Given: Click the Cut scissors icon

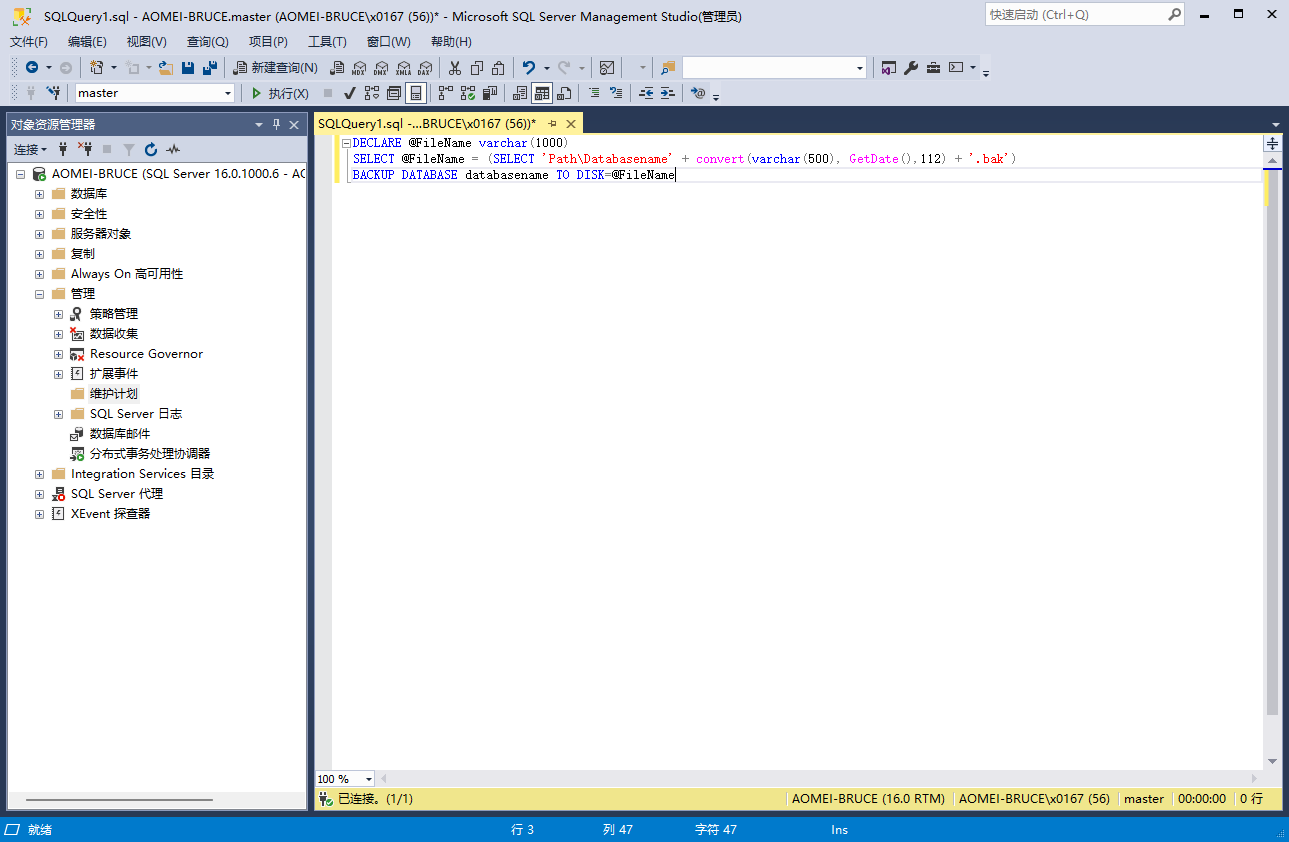Looking at the screenshot, I should coord(454,68).
